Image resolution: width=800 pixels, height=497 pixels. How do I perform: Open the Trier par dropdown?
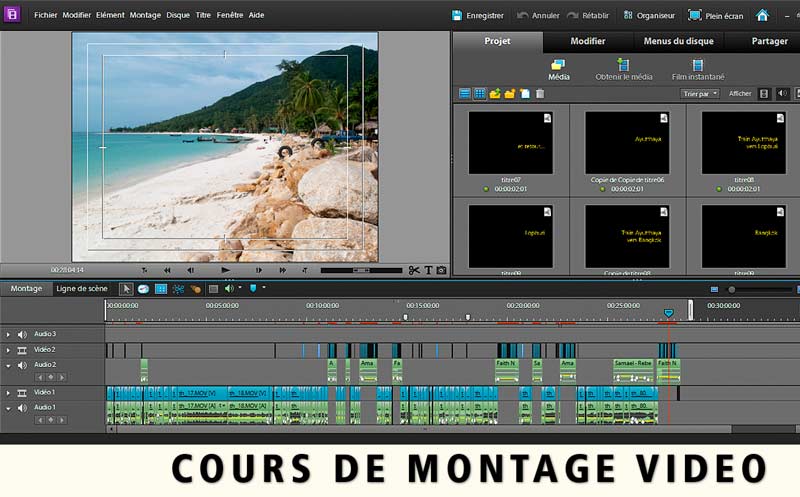699,93
